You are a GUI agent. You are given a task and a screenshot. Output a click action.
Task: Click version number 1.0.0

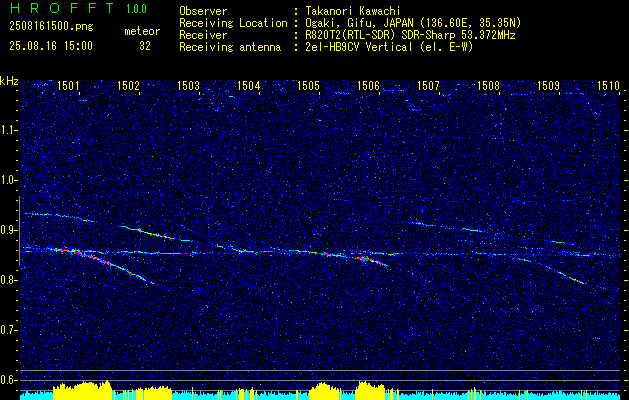136,8
